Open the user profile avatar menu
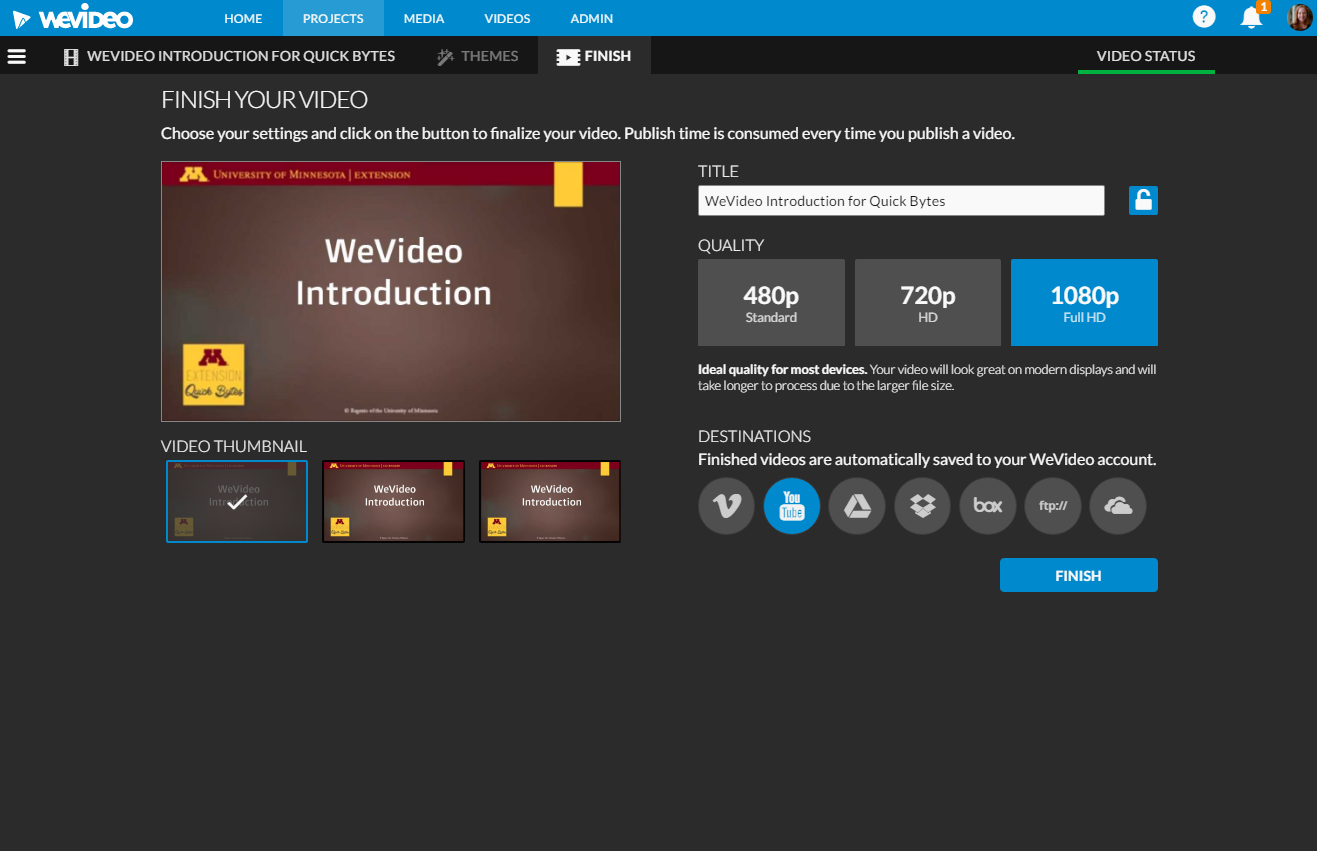The image size is (1317, 851). point(1299,17)
